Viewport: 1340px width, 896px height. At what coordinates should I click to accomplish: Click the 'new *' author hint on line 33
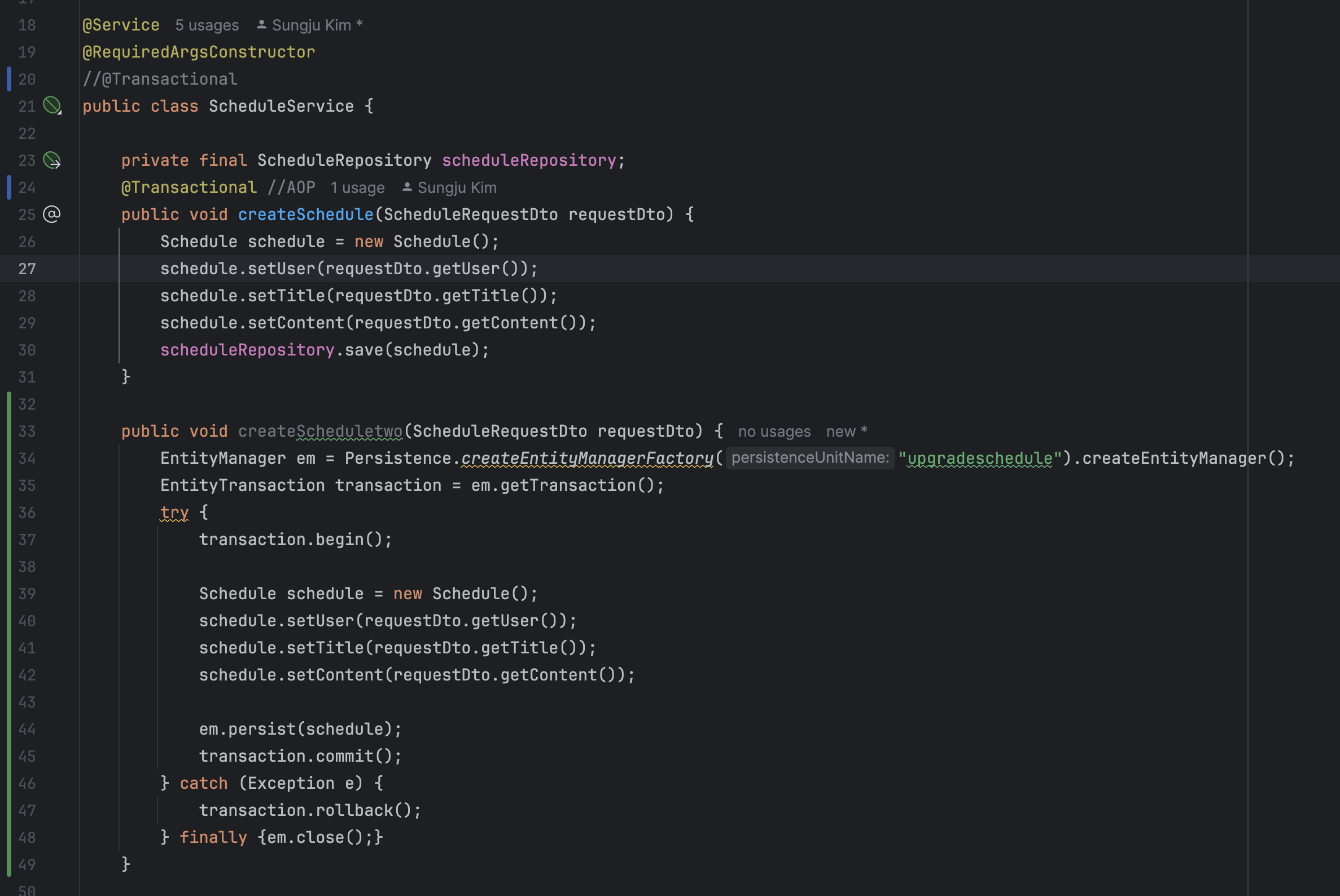(846, 432)
